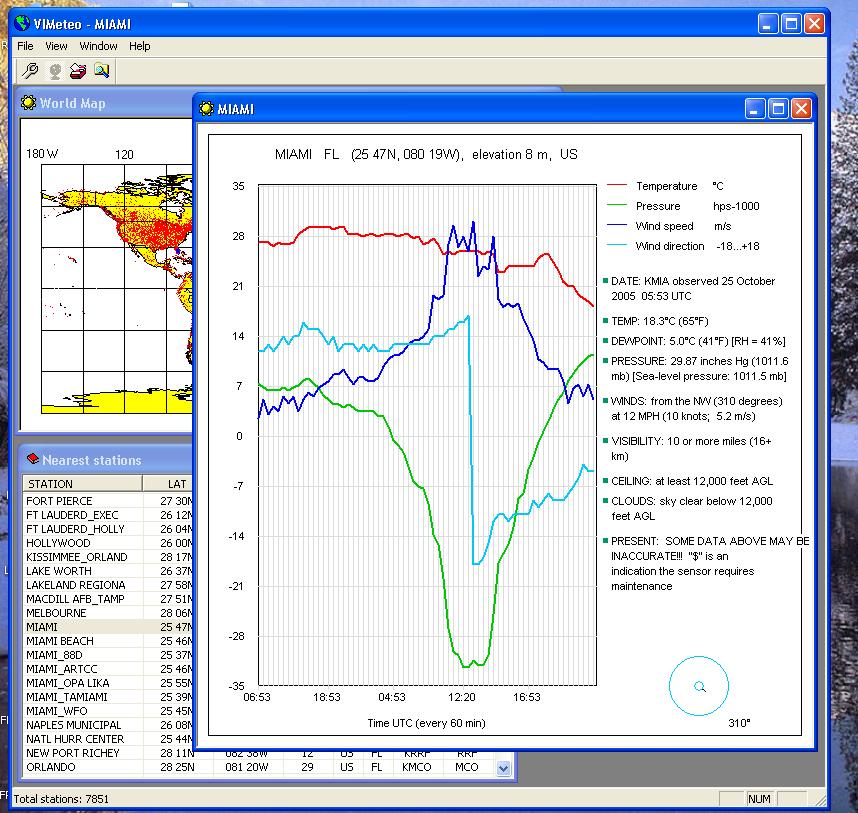Select FORT PIERCE in stations list

tap(59, 501)
